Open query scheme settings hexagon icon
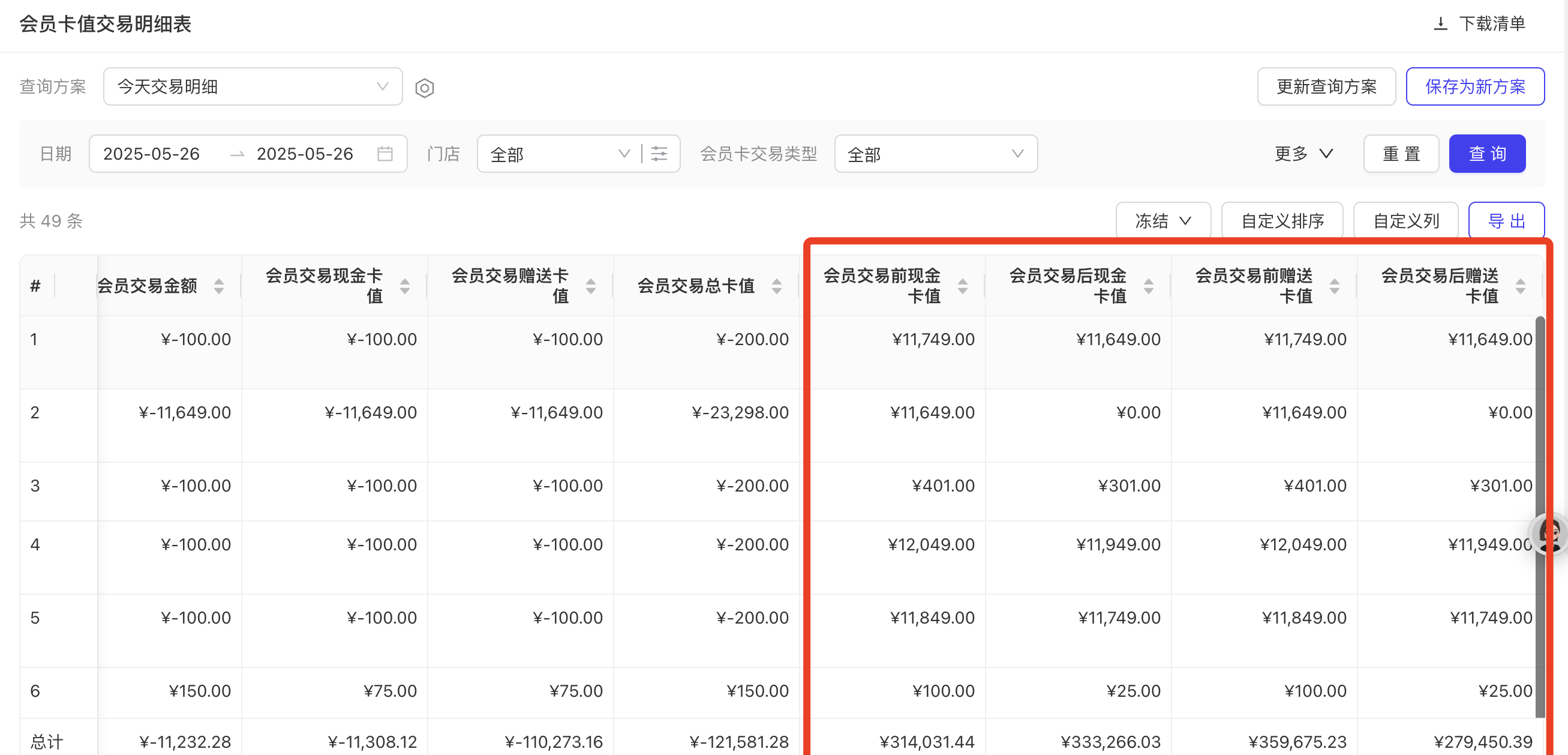The height and width of the screenshot is (755, 1568). pyautogui.click(x=424, y=88)
